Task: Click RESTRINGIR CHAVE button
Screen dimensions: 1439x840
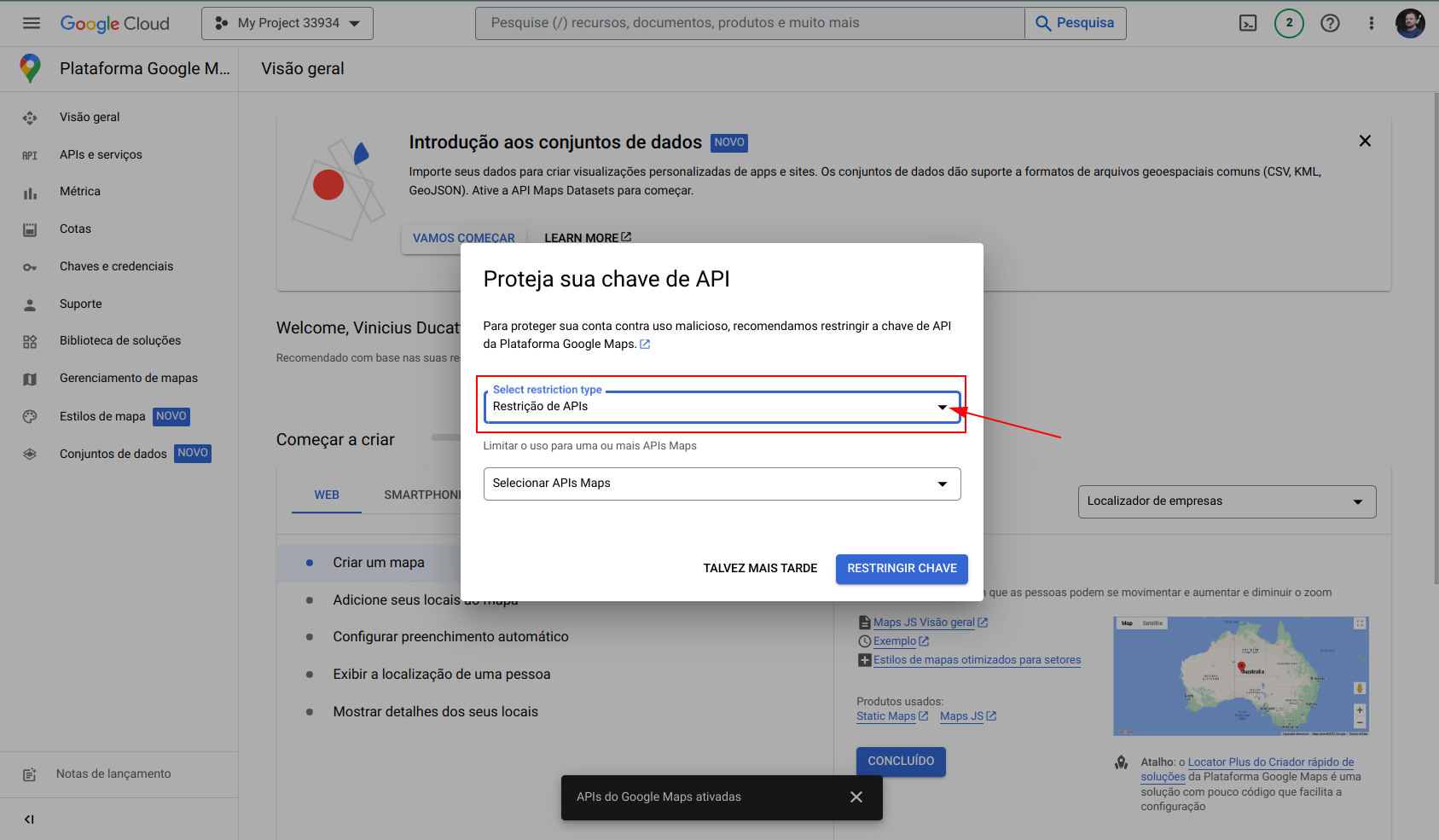Action: coord(902,569)
